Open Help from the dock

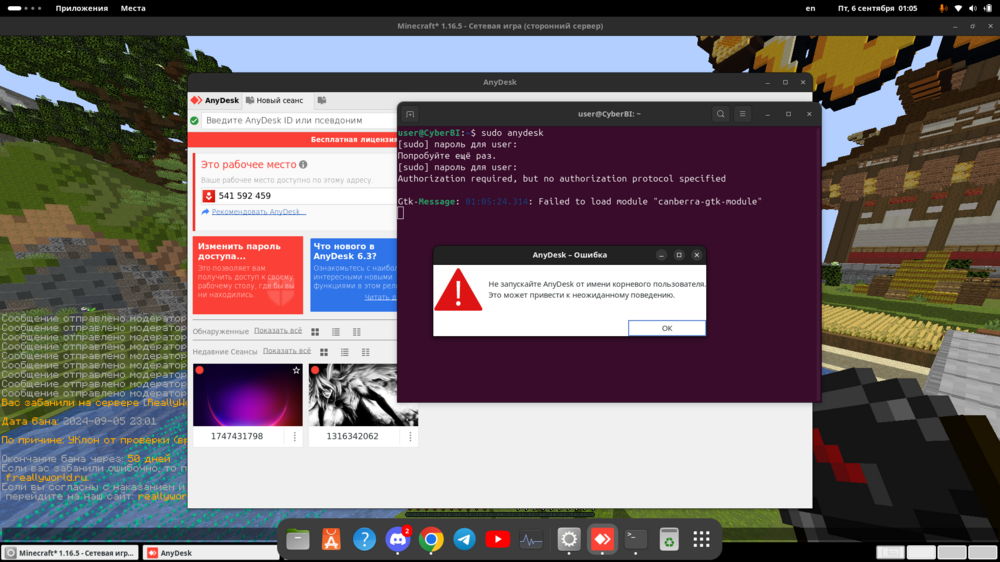(x=364, y=540)
